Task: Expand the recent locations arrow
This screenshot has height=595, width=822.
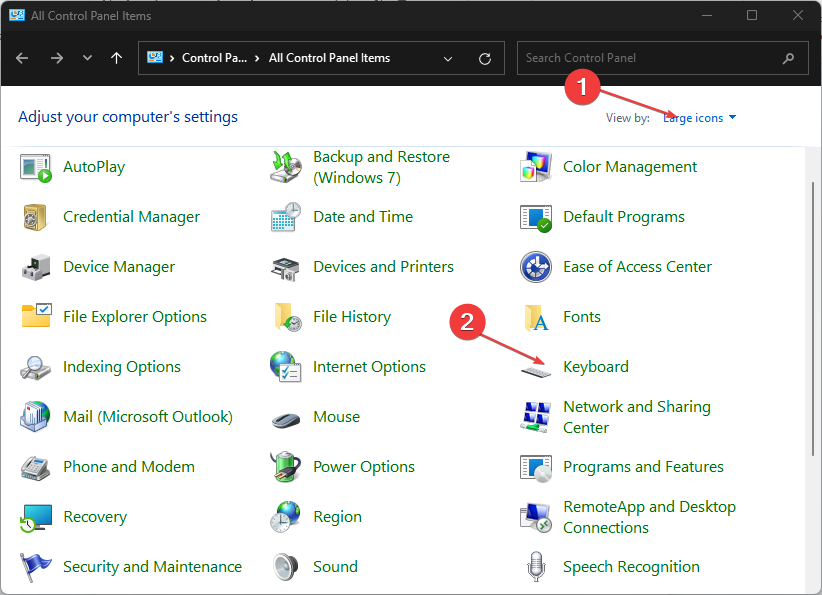Action: (87, 58)
